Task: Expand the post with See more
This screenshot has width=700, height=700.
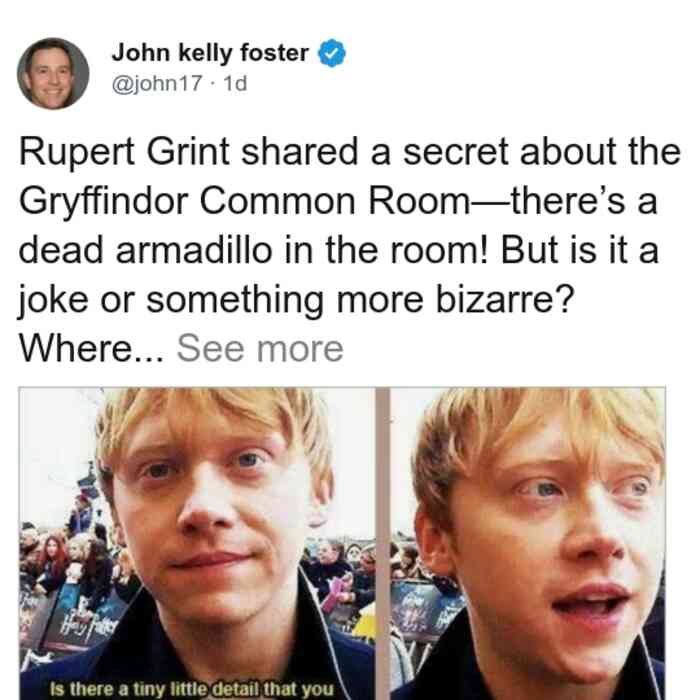Action: coord(260,348)
